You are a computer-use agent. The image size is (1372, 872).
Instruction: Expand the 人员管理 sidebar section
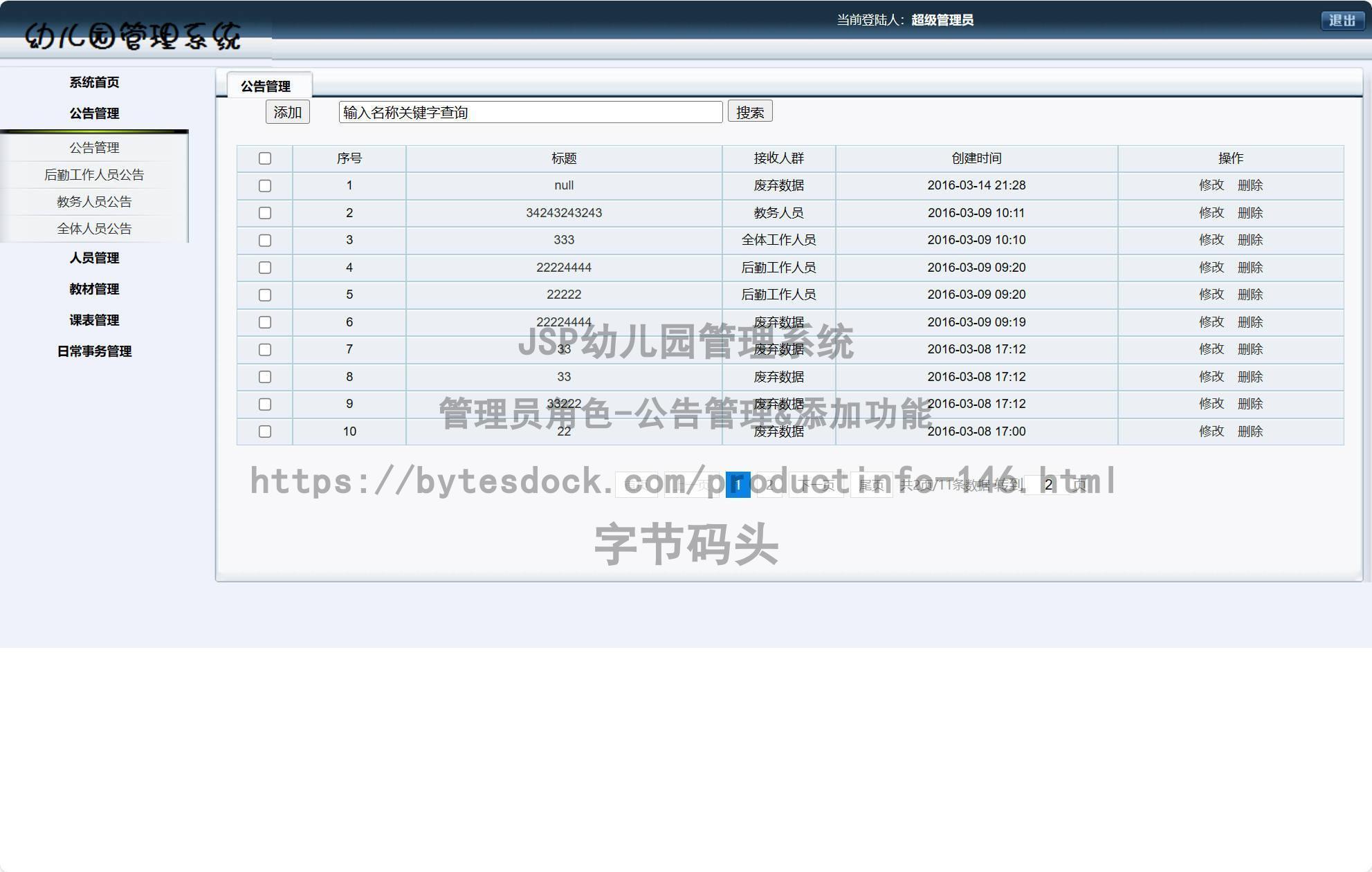[x=94, y=258]
